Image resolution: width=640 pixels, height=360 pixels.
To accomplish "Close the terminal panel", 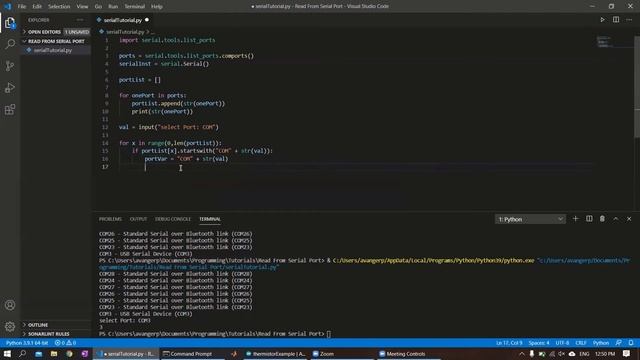I will pos(629,219).
